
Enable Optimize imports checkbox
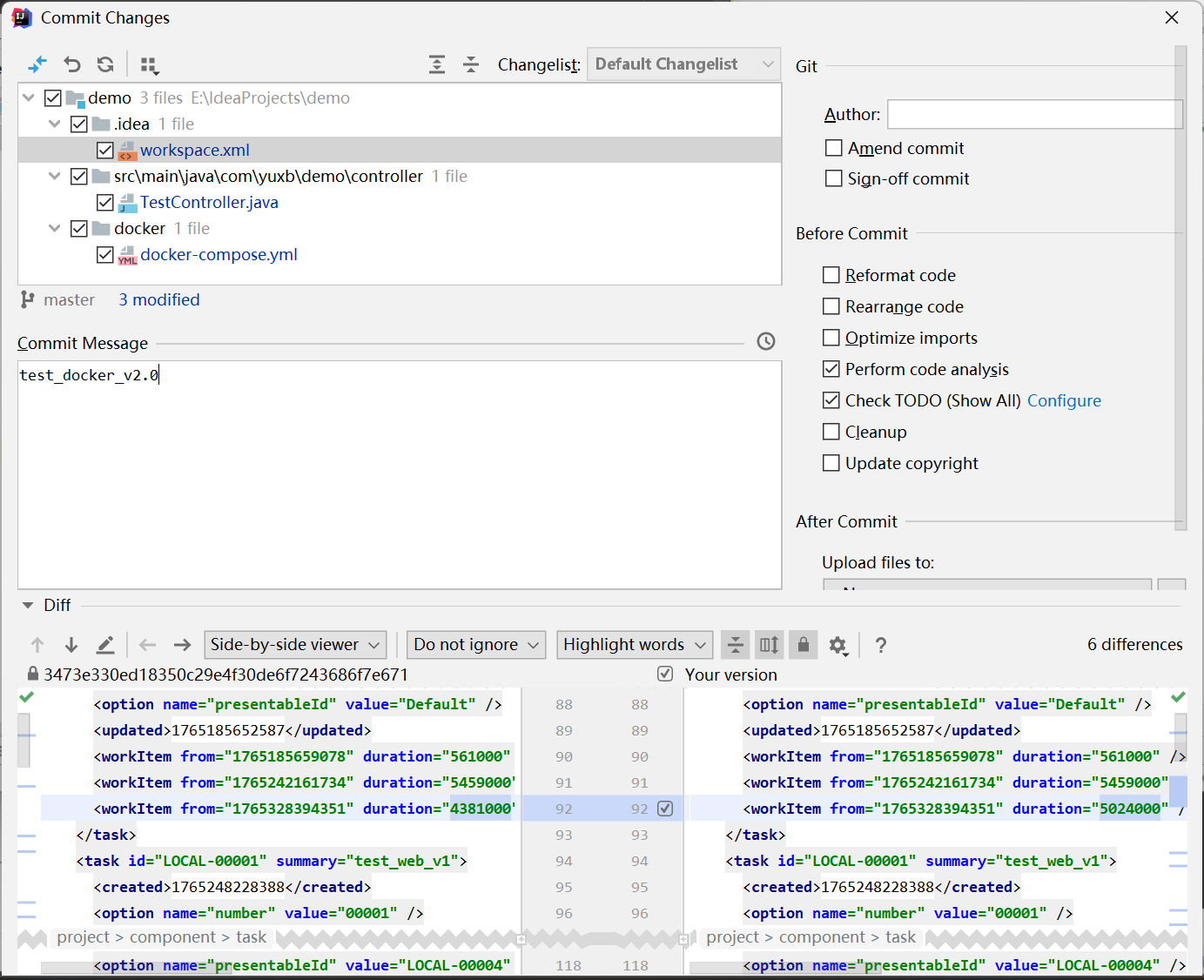coord(831,338)
